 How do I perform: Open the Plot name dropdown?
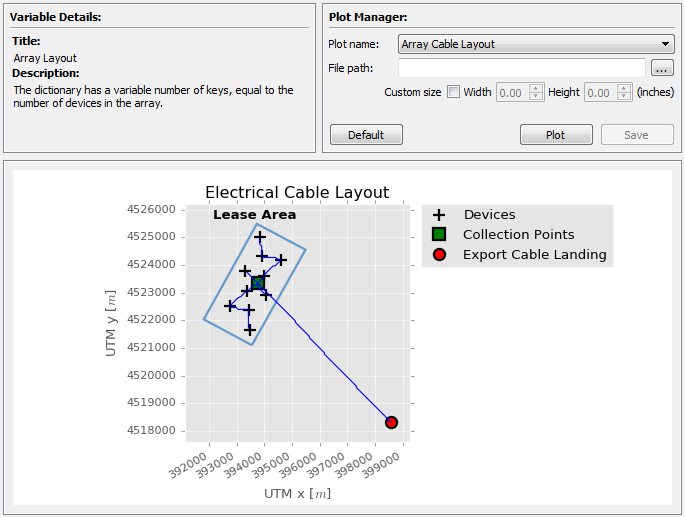[536, 44]
